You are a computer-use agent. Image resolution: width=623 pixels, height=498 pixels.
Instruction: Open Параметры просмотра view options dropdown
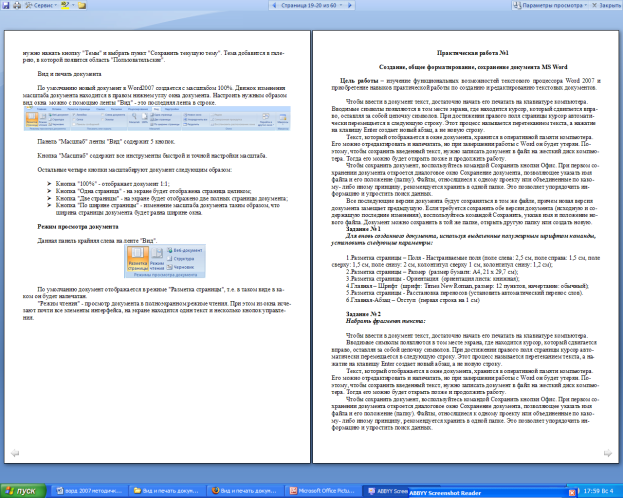(x=550, y=5)
